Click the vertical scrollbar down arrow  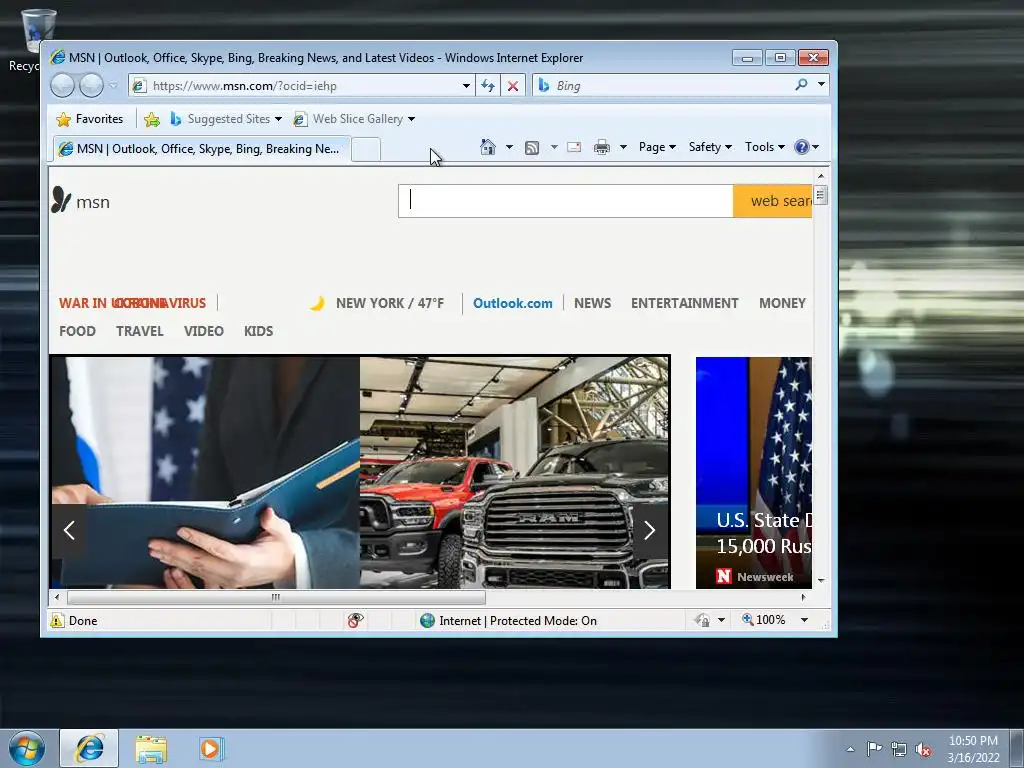pyautogui.click(x=821, y=580)
